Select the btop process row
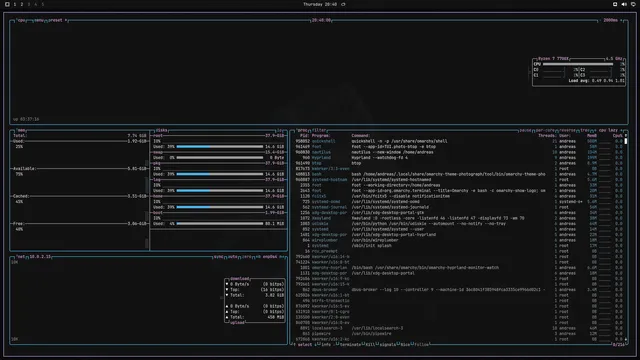The image size is (640, 360). pyautogui.click(x=459, y=163)
